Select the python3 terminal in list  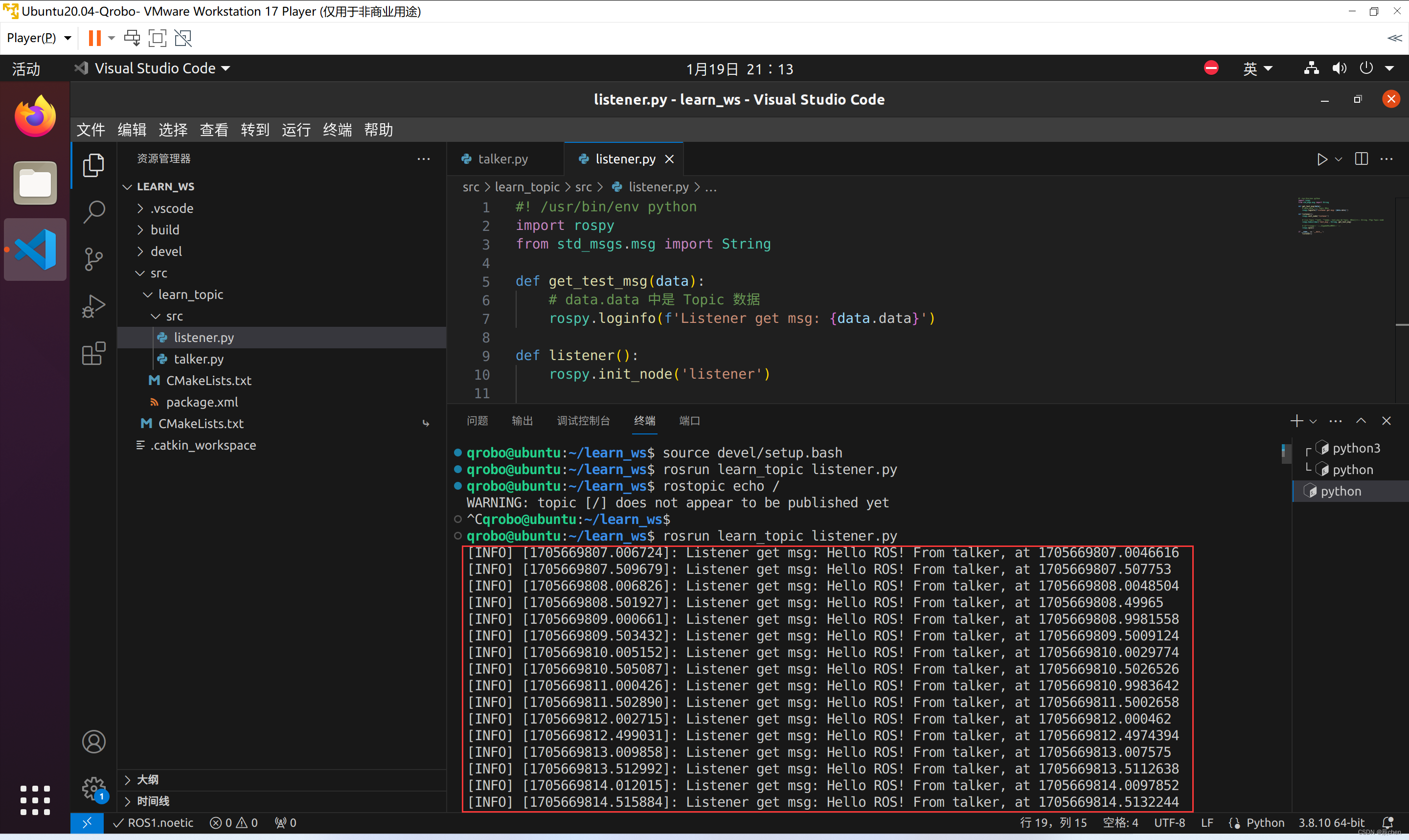[1356, 448]
